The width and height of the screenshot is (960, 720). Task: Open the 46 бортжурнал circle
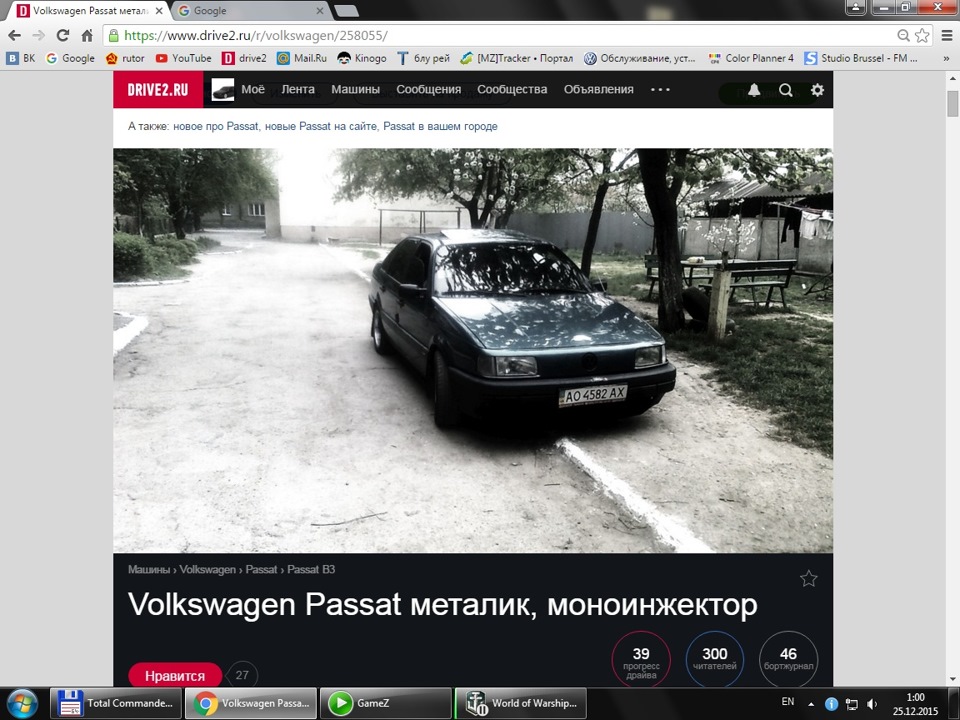(x=789, y=660)
